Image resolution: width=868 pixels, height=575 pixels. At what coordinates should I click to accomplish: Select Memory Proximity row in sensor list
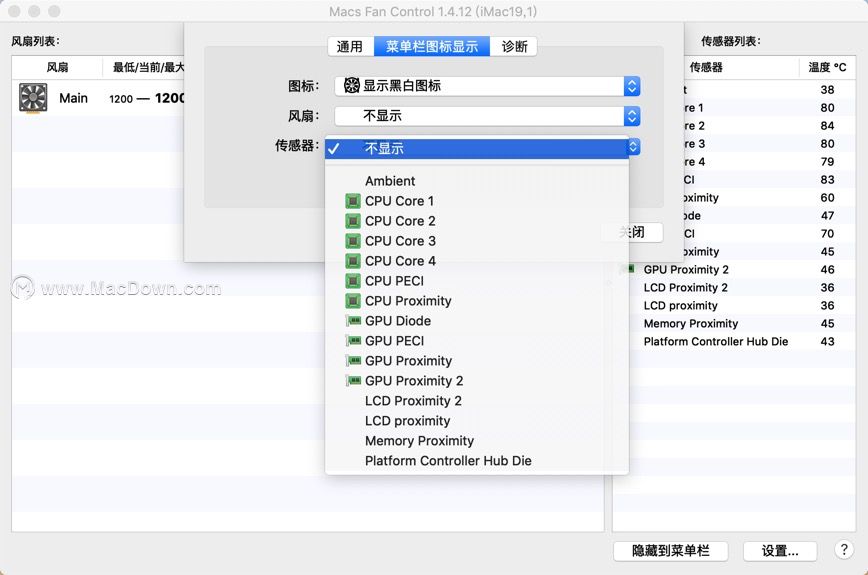pyautogui.click(x=734, y=323)
